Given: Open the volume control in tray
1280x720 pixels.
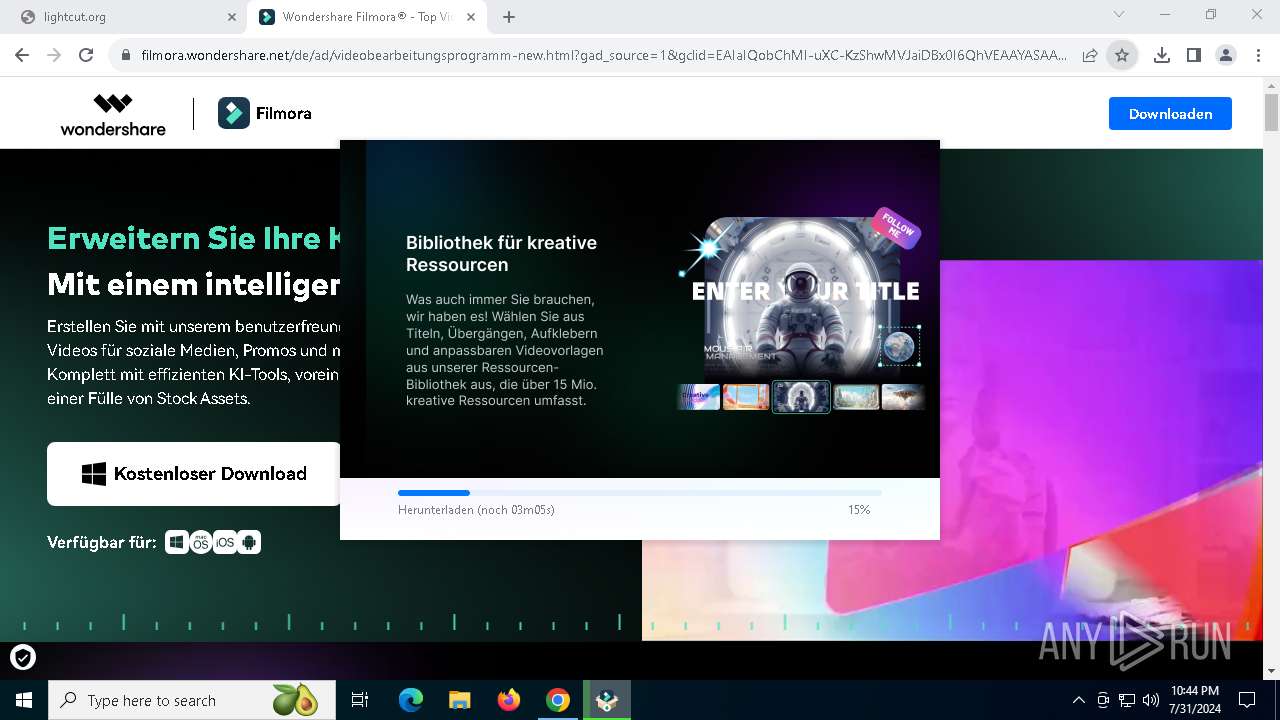Looking at the screenshot, I should (x=1151, y=700).
